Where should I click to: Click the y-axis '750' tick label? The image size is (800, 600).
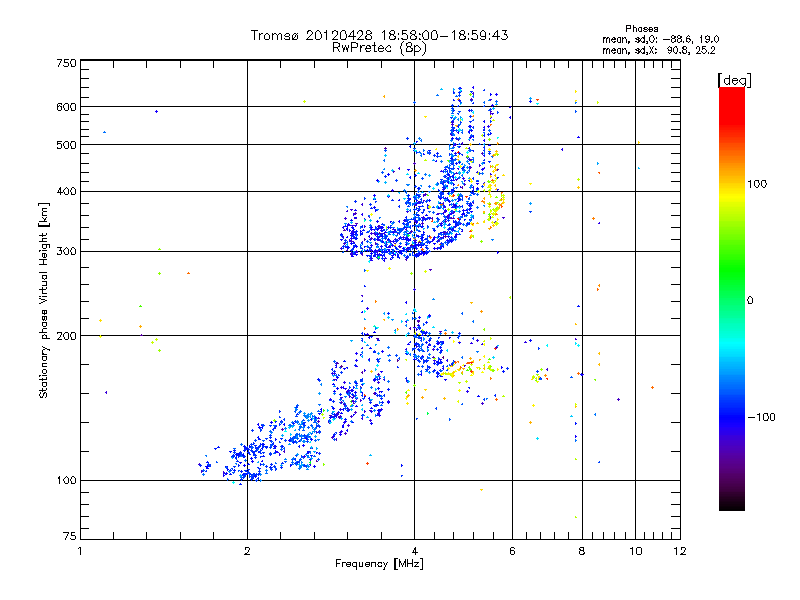click(66, 63)
